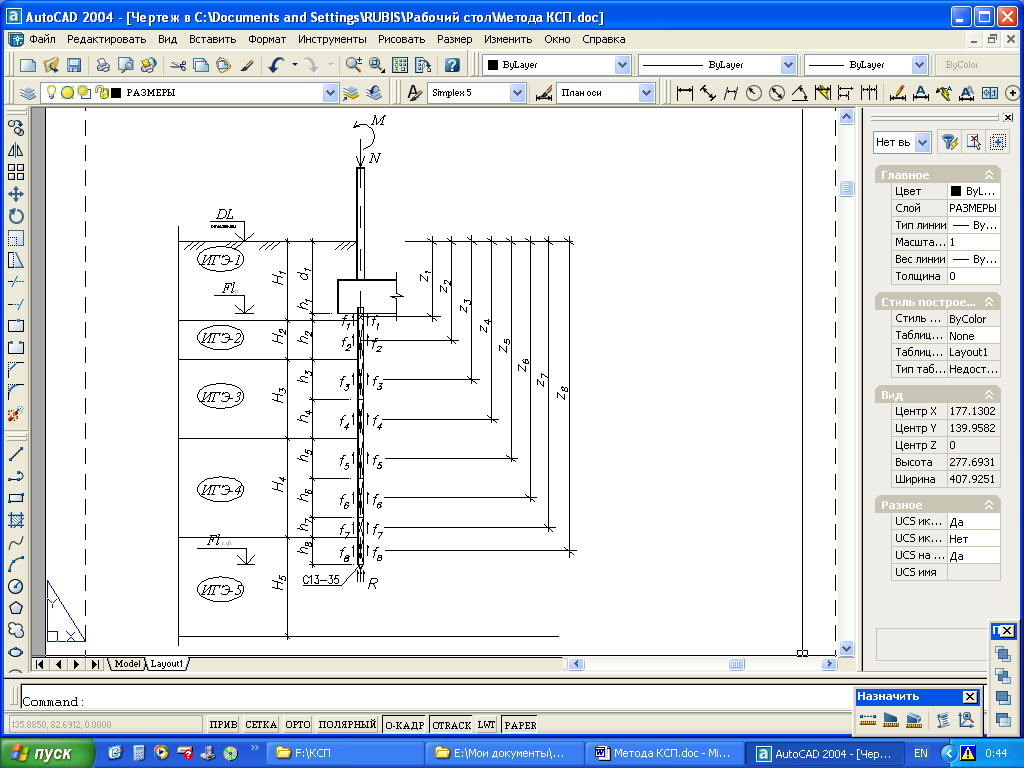
Task: Collapse the Разное properties section
Action: pos(989,504)
